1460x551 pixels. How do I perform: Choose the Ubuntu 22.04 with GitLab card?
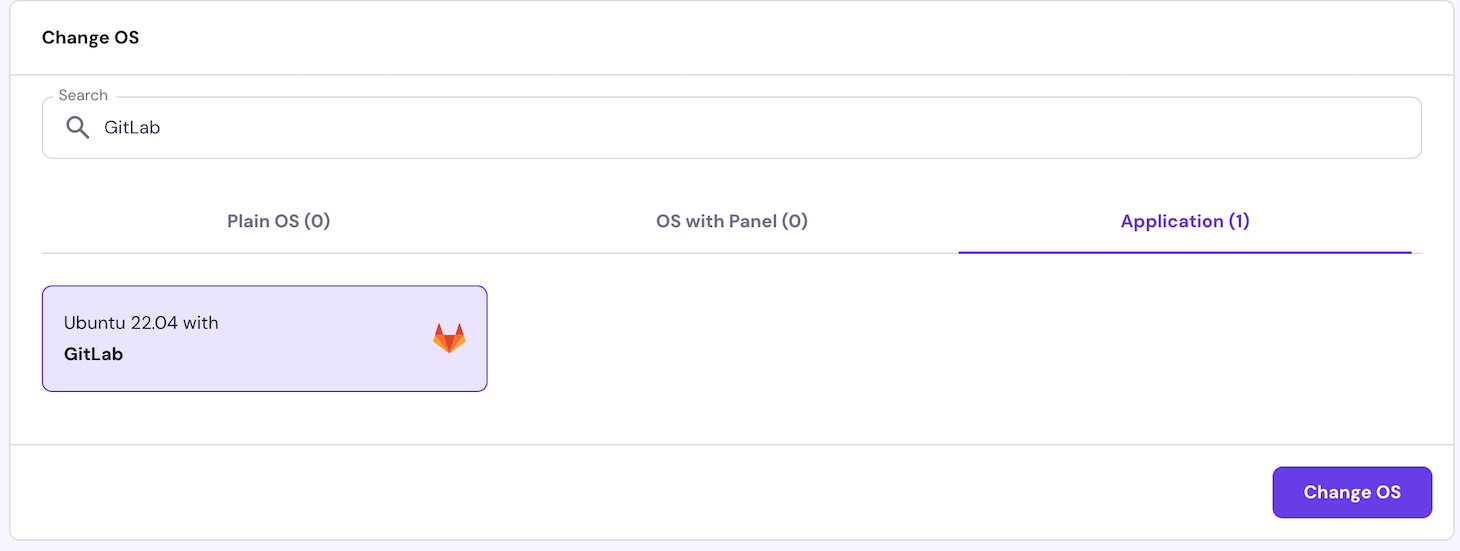264,338
